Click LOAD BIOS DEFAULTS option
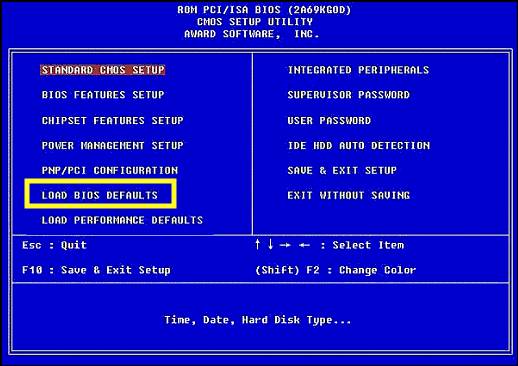The image size is (518, 366). point(100,195)
